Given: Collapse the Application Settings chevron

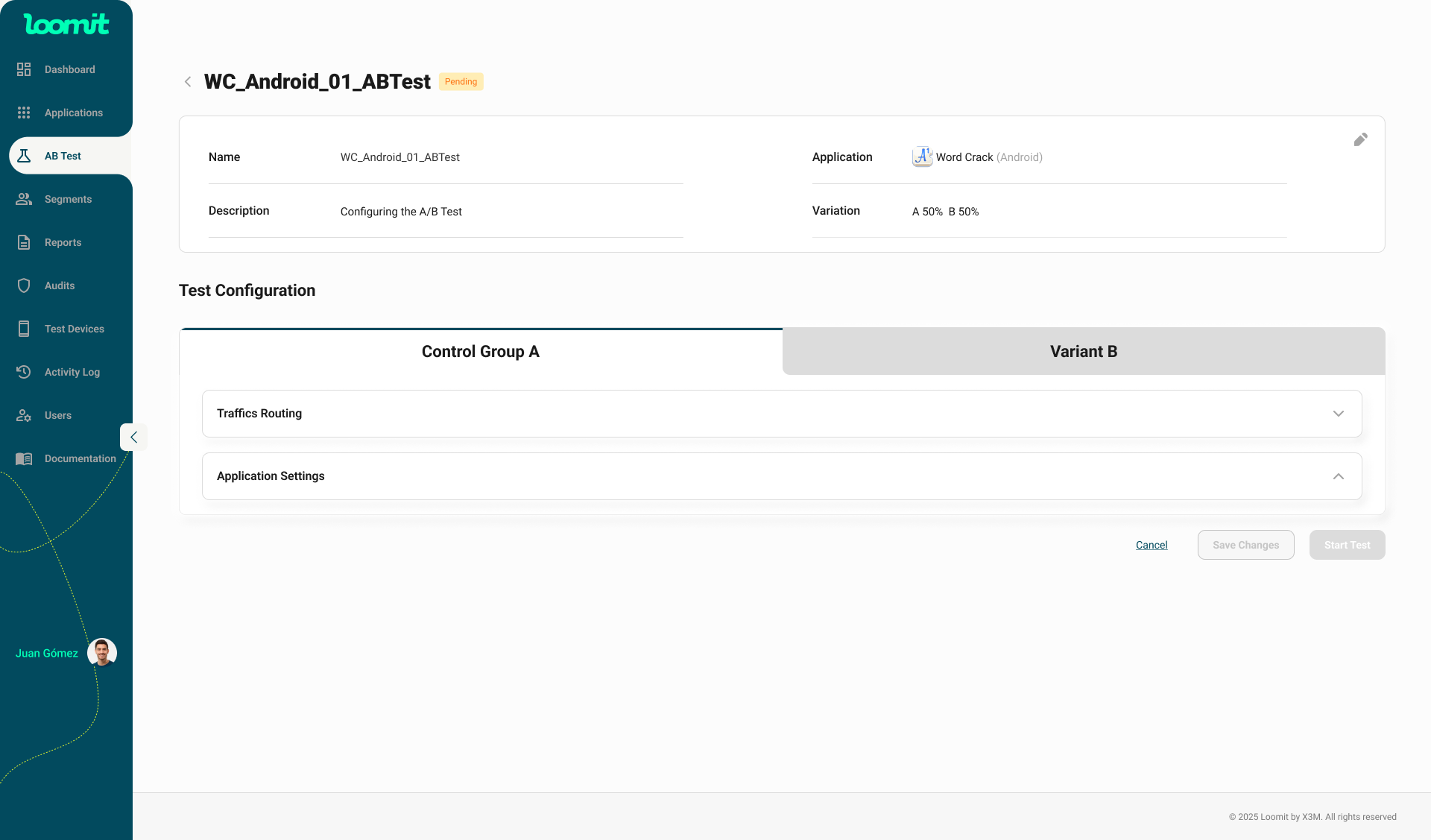Looking at the screenshot, I should (x=1339, y=476).
